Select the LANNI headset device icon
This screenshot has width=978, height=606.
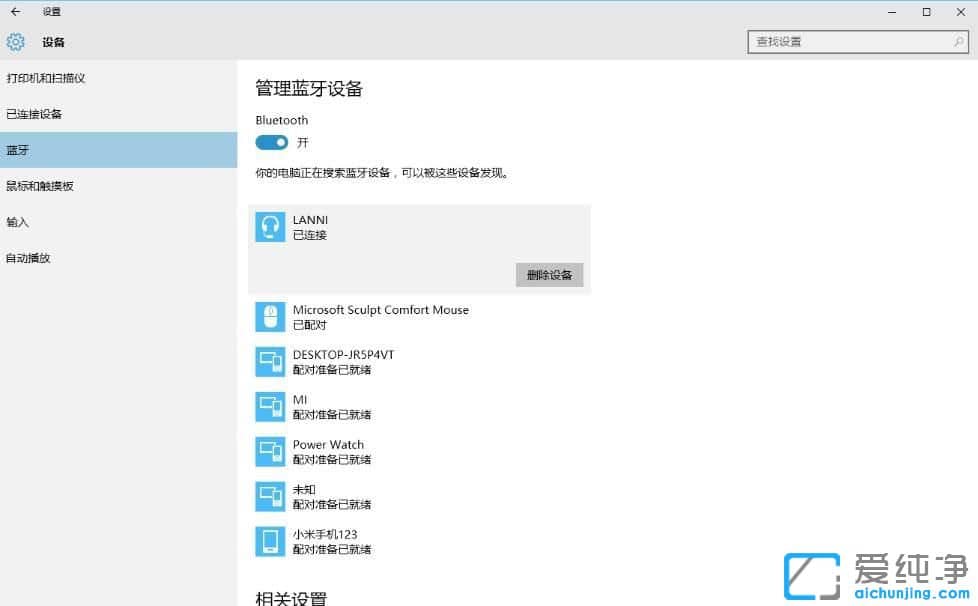[268, 227]
